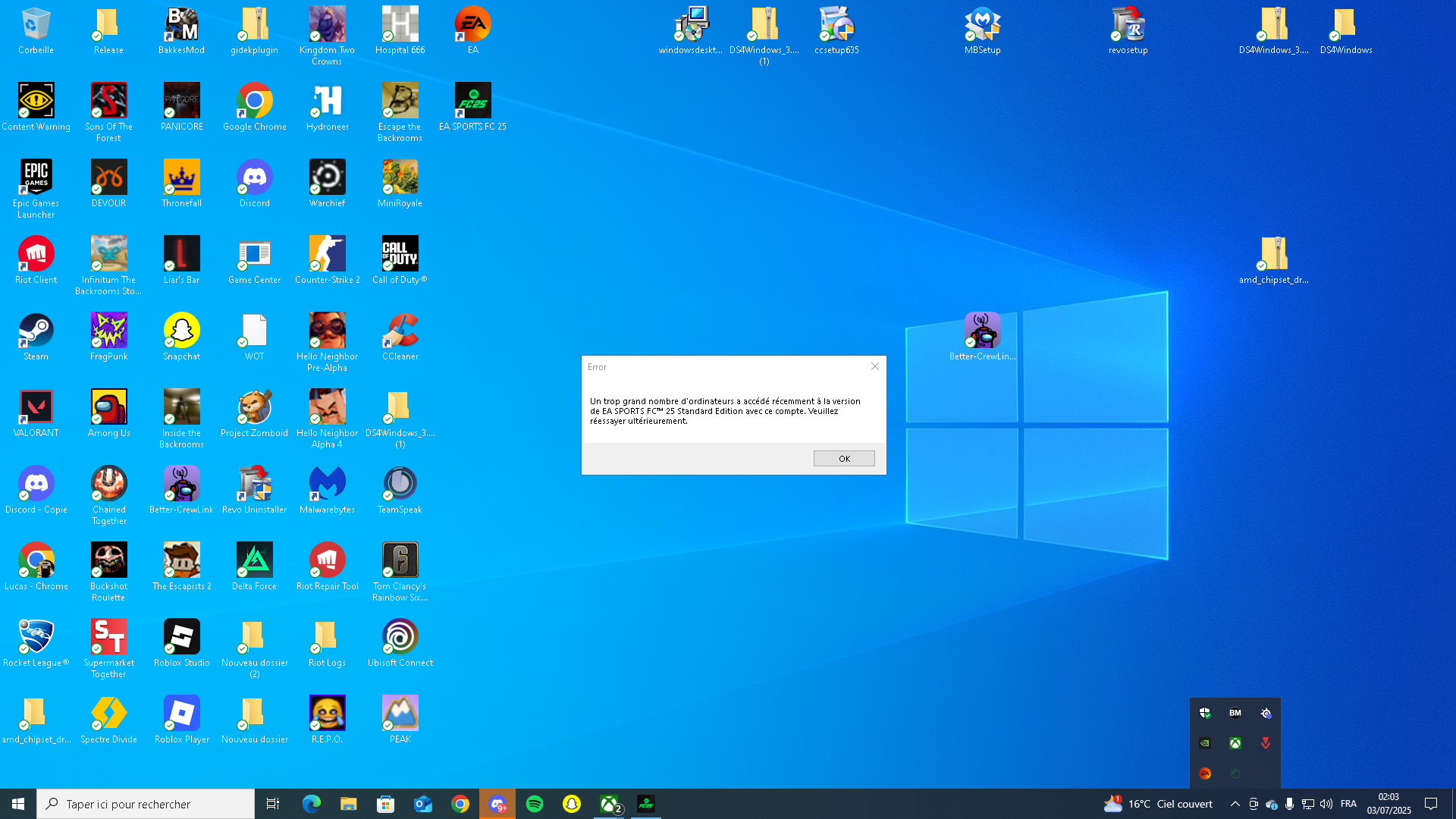Open Task View from the taskbar

(273, 804)
